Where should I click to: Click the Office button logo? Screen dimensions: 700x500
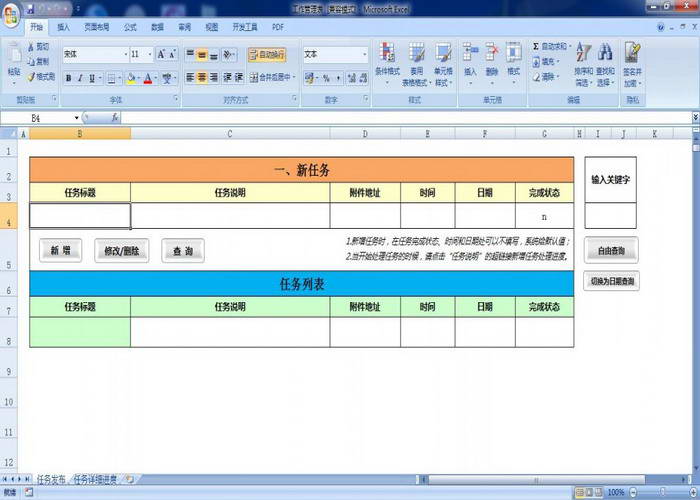click(10, 15)
